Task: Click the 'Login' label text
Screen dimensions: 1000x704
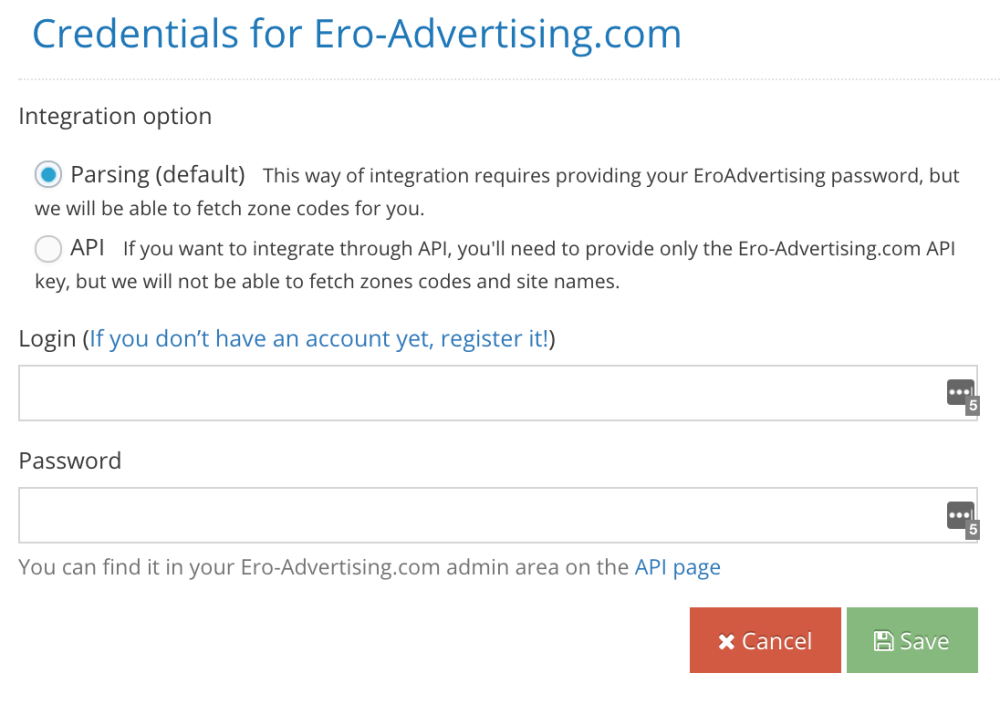Action: point(47,339)
